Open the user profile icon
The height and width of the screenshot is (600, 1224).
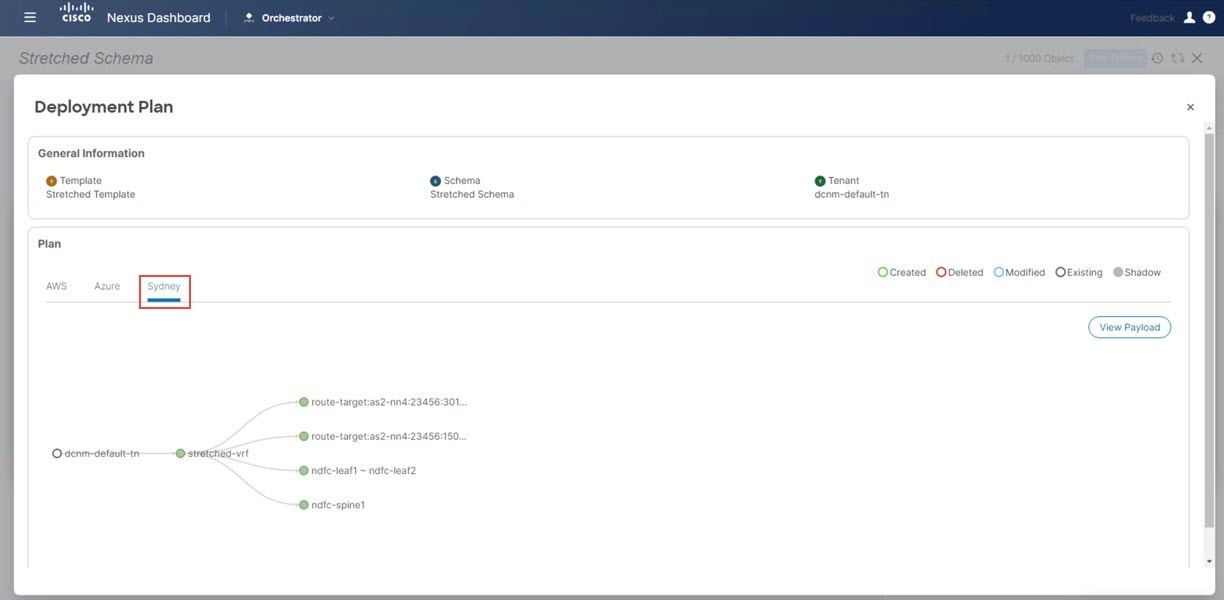[1189, 17]
